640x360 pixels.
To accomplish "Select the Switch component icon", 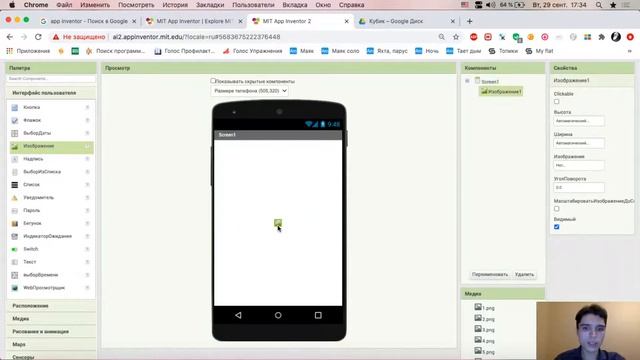I will click(15, 249).
